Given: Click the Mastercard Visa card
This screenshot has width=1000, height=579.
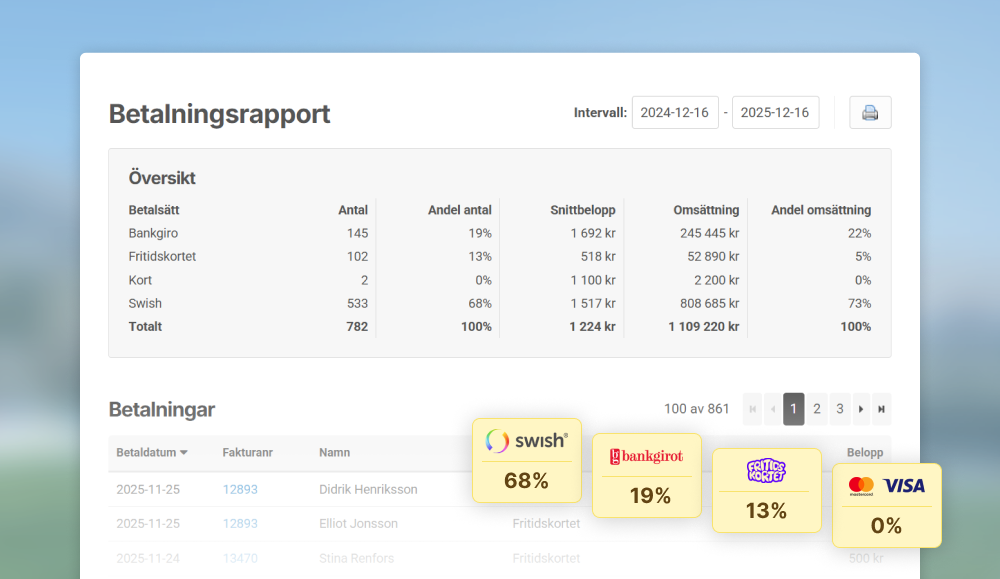Looking at the screenshot, I should coord(886,505).
